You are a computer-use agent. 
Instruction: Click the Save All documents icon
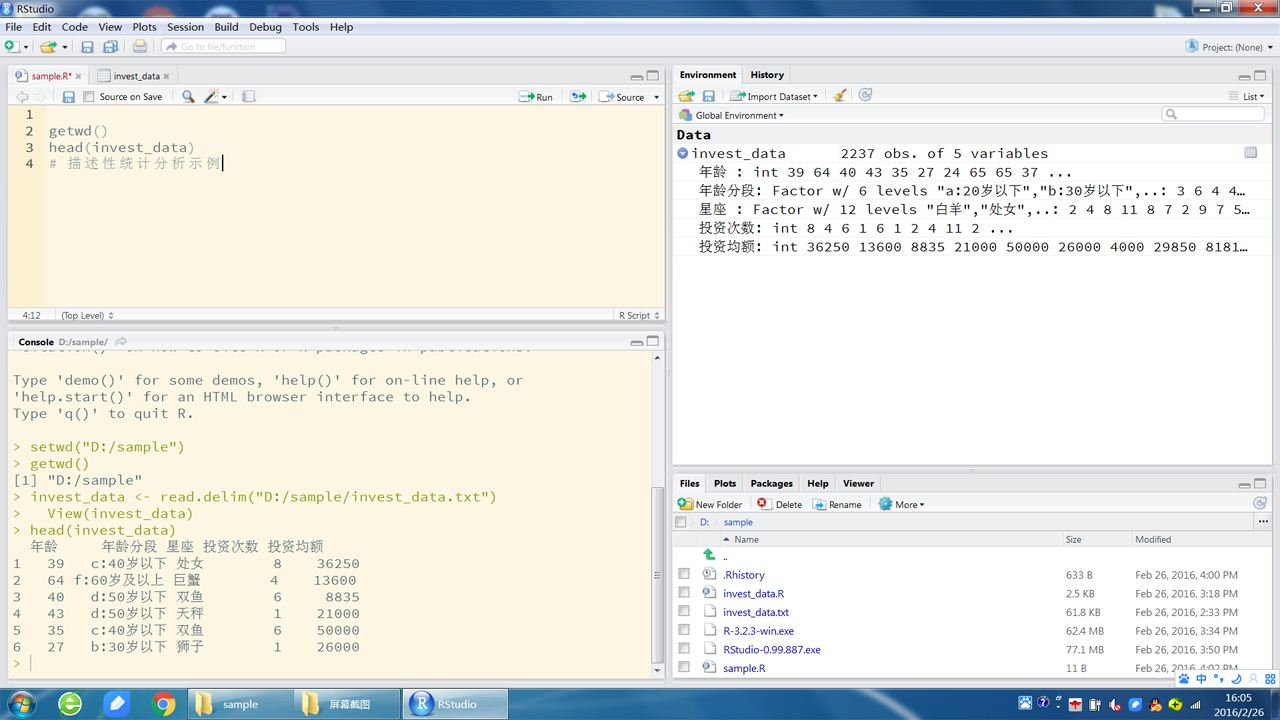pos(110,46)
